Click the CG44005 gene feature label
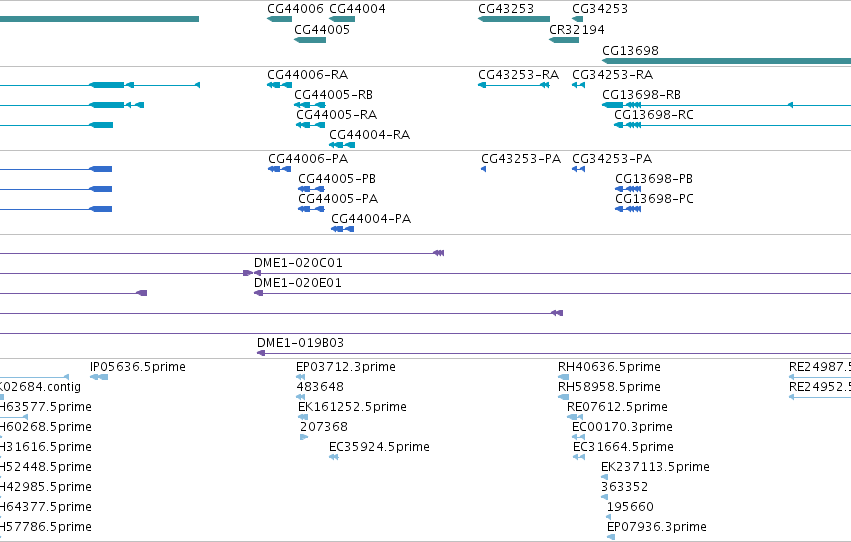This screenshot has height=542, width=851. [322, 29]
